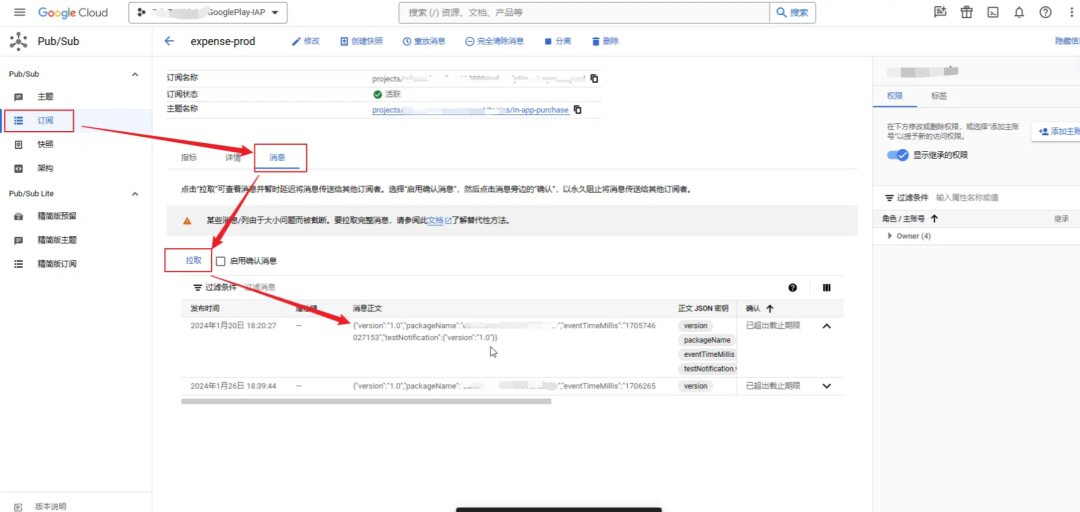Click the 过滤条件 filter icon for messages

(196, 287)
